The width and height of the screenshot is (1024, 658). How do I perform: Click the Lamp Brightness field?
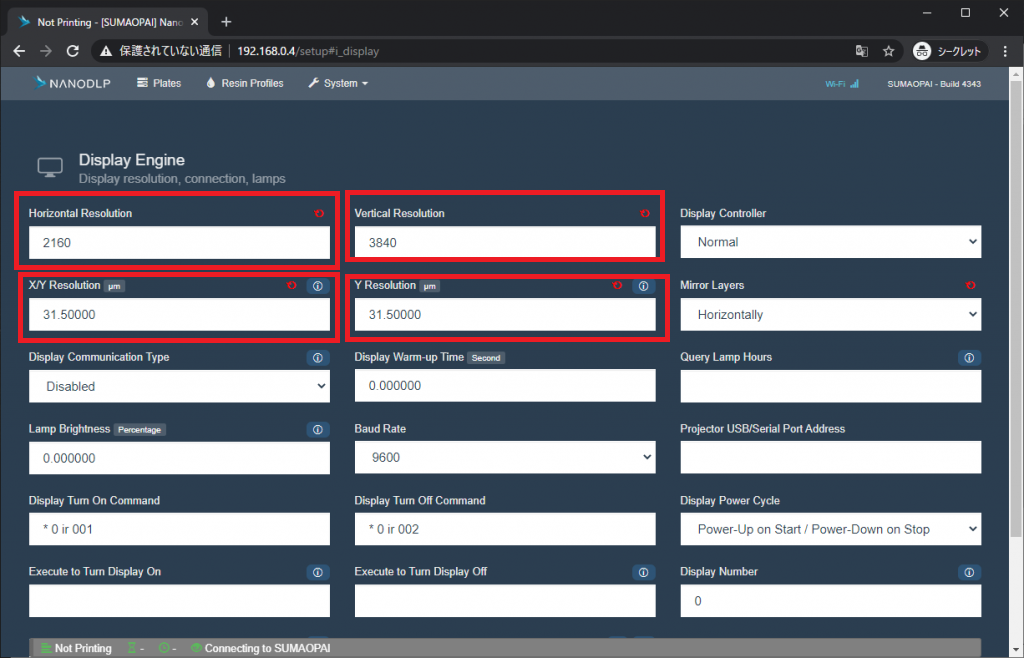coord(180,458)
